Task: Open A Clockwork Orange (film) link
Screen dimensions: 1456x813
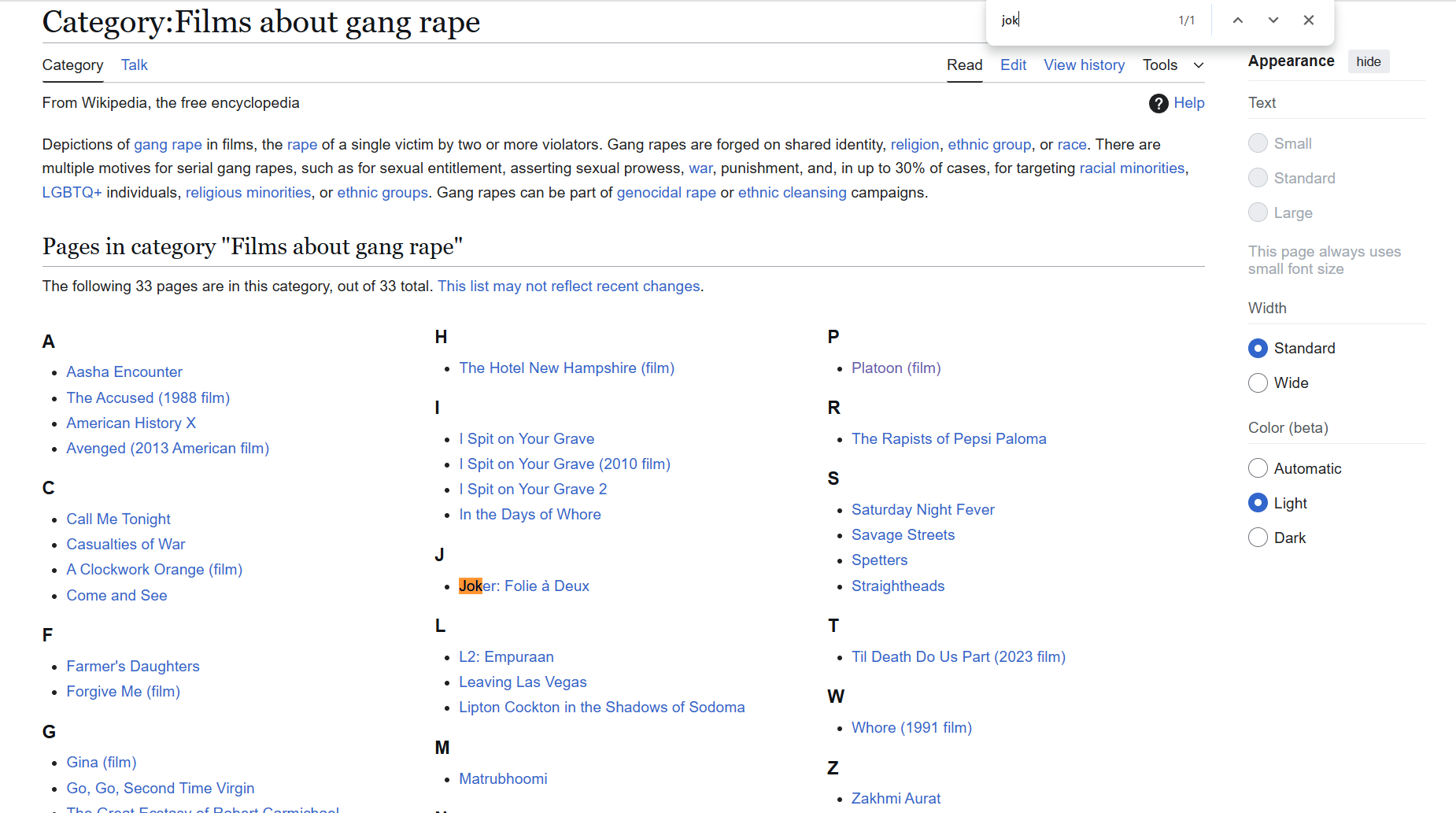Action: click(154, 570)
